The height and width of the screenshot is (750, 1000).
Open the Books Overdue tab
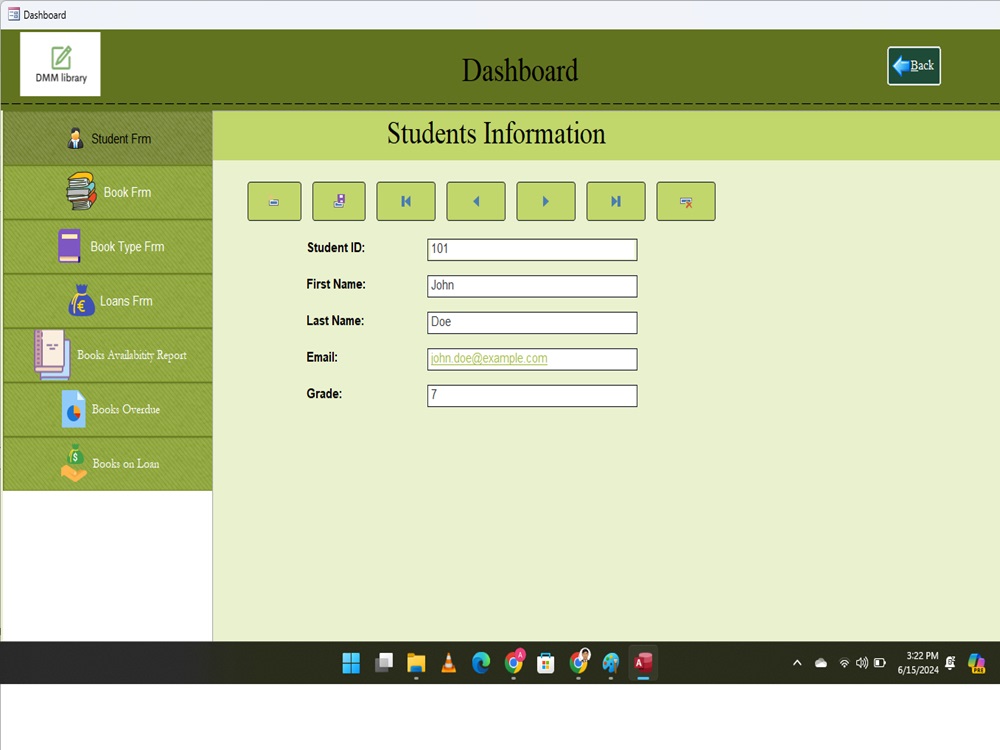click(108, 409)
